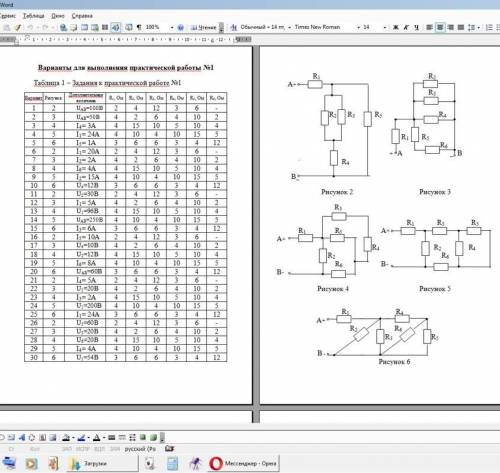Click the Center alignment button
500x473 pixels.
click(x=440, y=27)
